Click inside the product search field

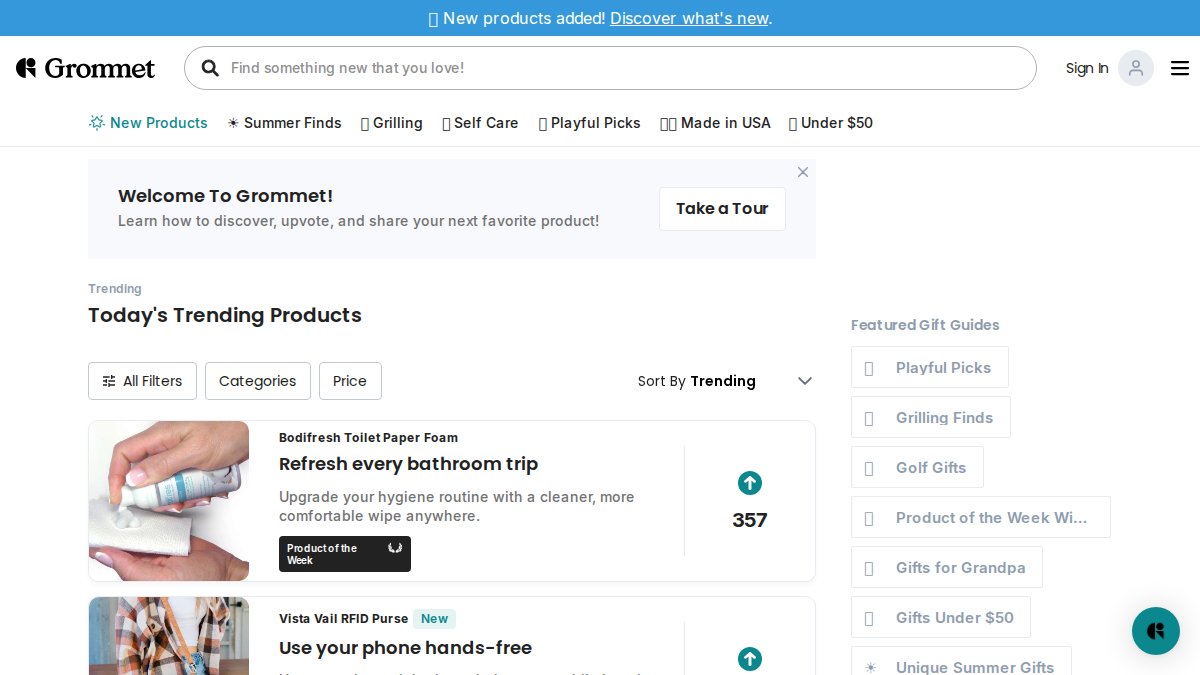coord(610,68)
